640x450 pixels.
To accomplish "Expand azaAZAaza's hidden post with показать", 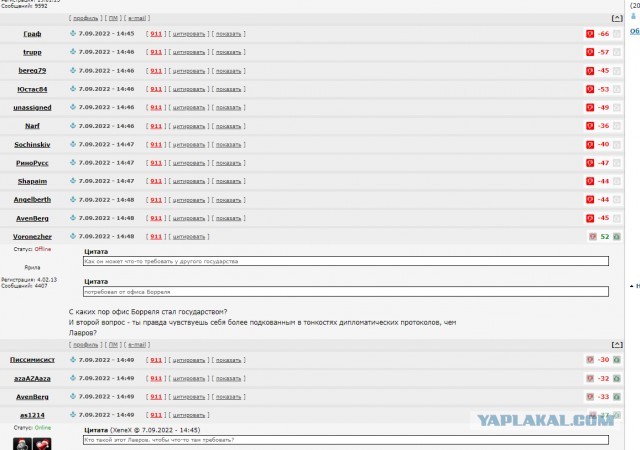I will (x=229, y=379).
